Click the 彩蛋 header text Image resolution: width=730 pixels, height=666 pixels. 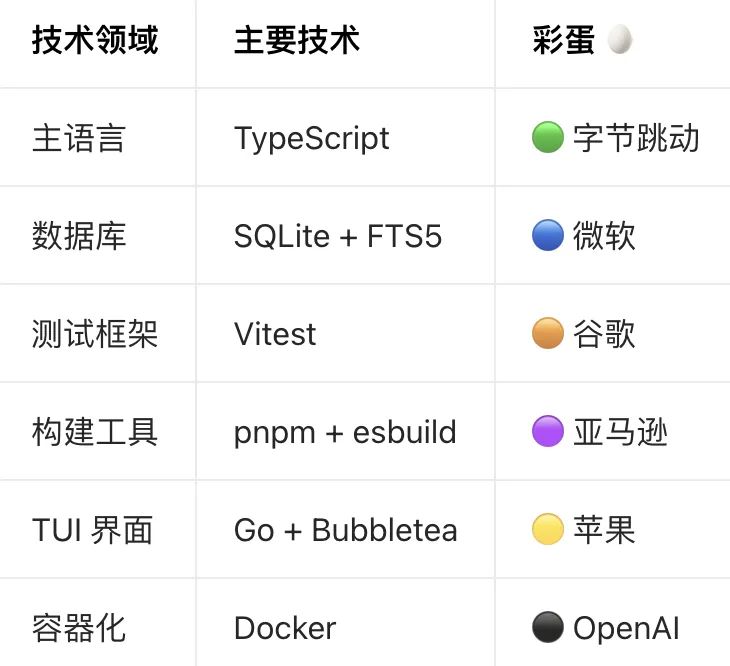point(564,41)
